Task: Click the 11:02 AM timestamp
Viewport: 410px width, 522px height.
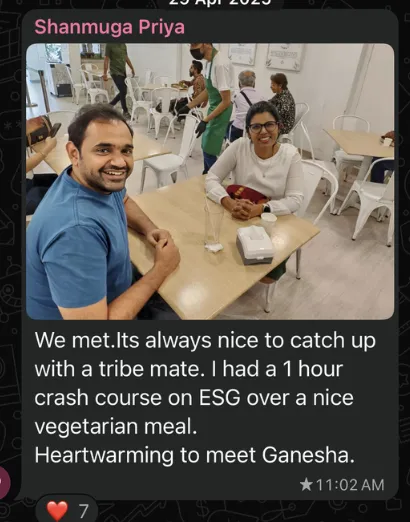Action: (350, 485)
